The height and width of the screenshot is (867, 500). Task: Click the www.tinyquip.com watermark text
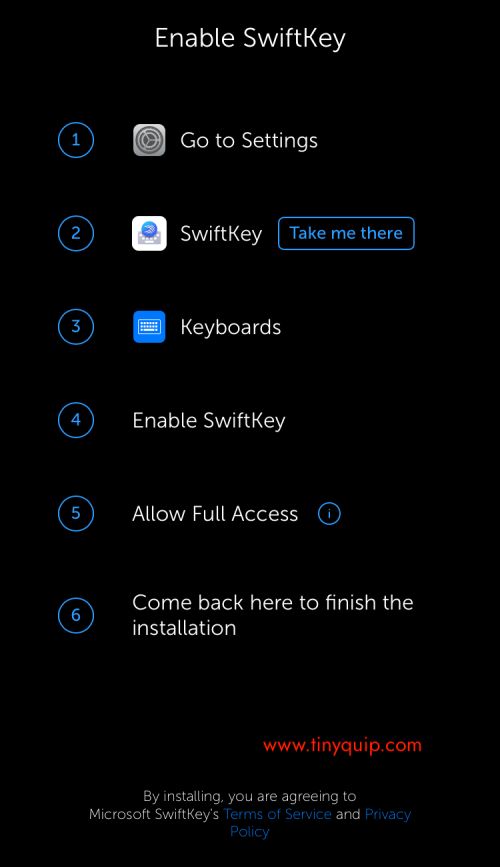[342, 745]
